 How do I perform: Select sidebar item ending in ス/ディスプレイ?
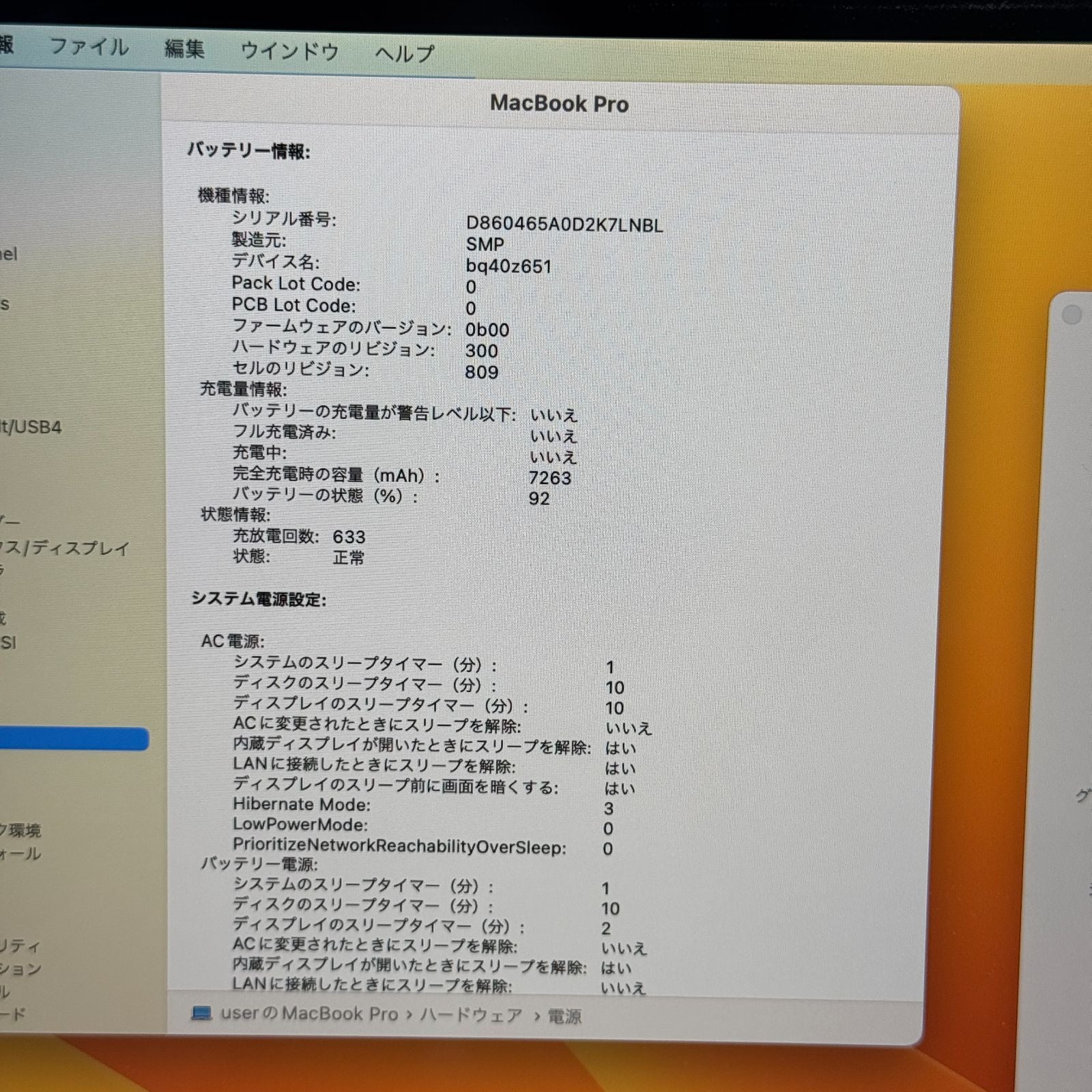[65, 548]
